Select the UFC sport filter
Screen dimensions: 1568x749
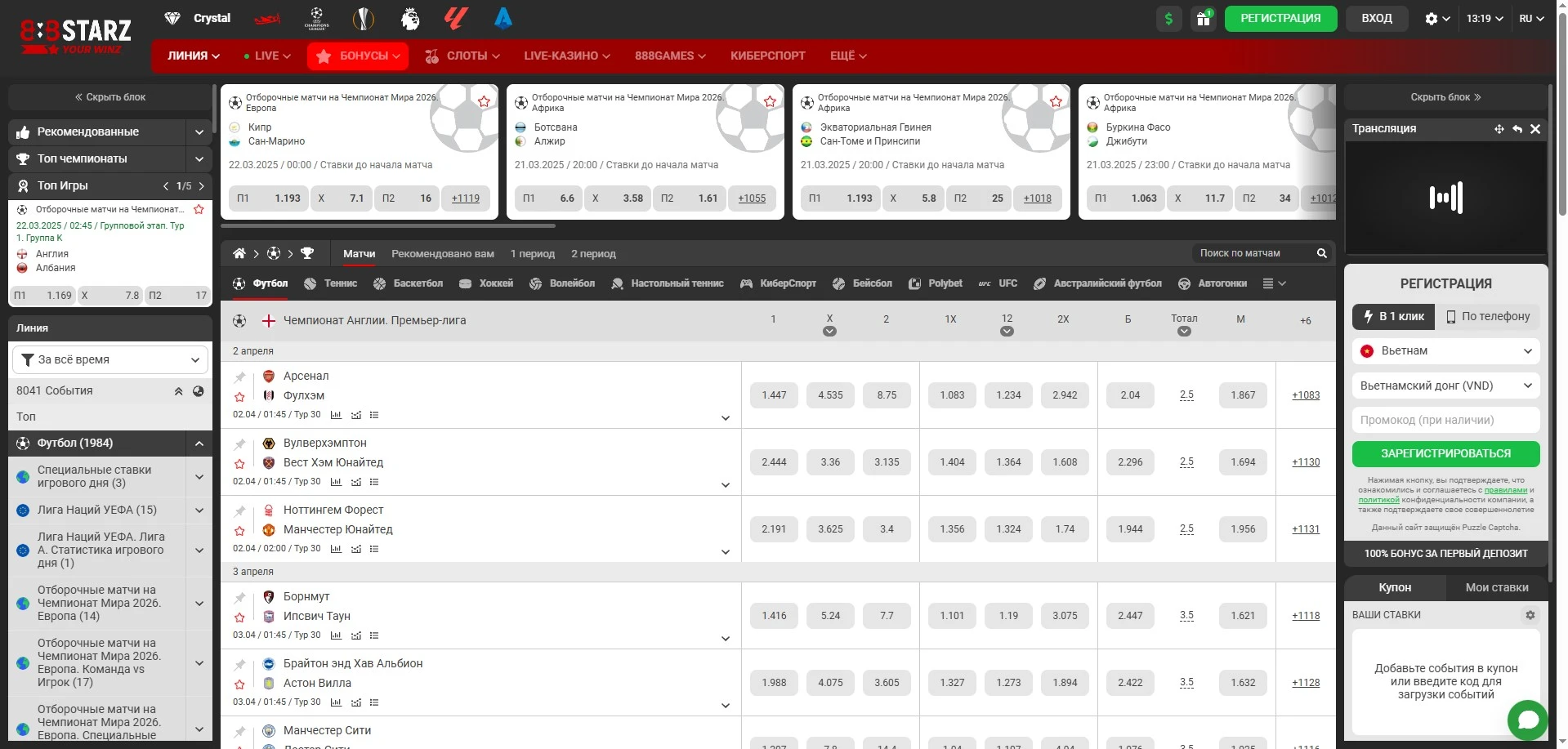(998, 283)
